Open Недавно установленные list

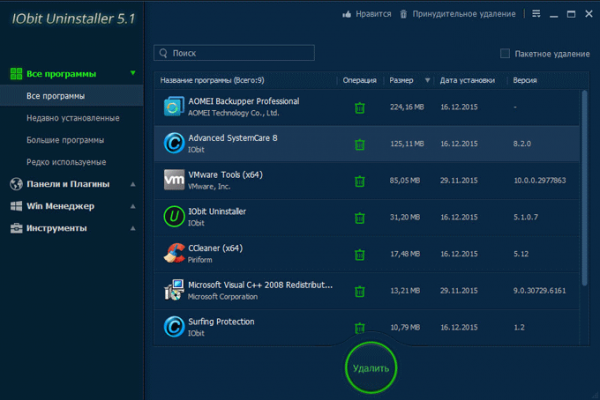click(73, 118)
